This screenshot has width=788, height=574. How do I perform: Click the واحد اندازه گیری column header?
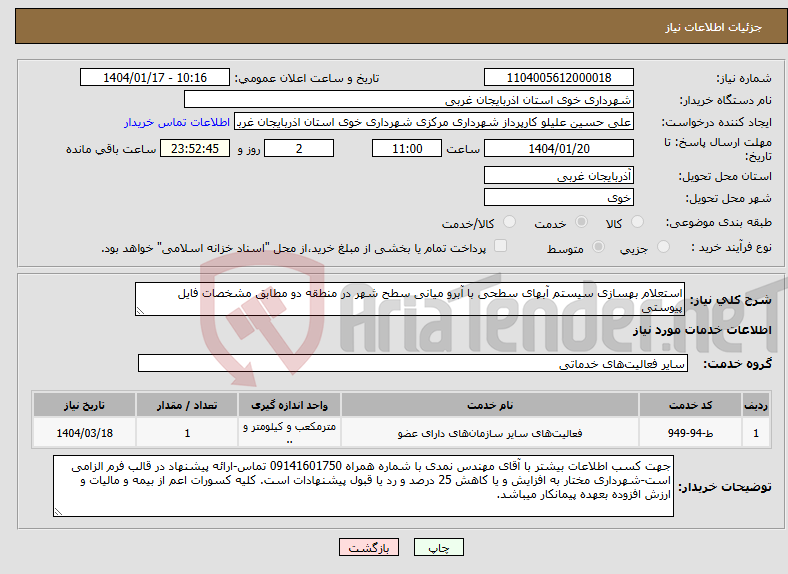click(289, 405)
